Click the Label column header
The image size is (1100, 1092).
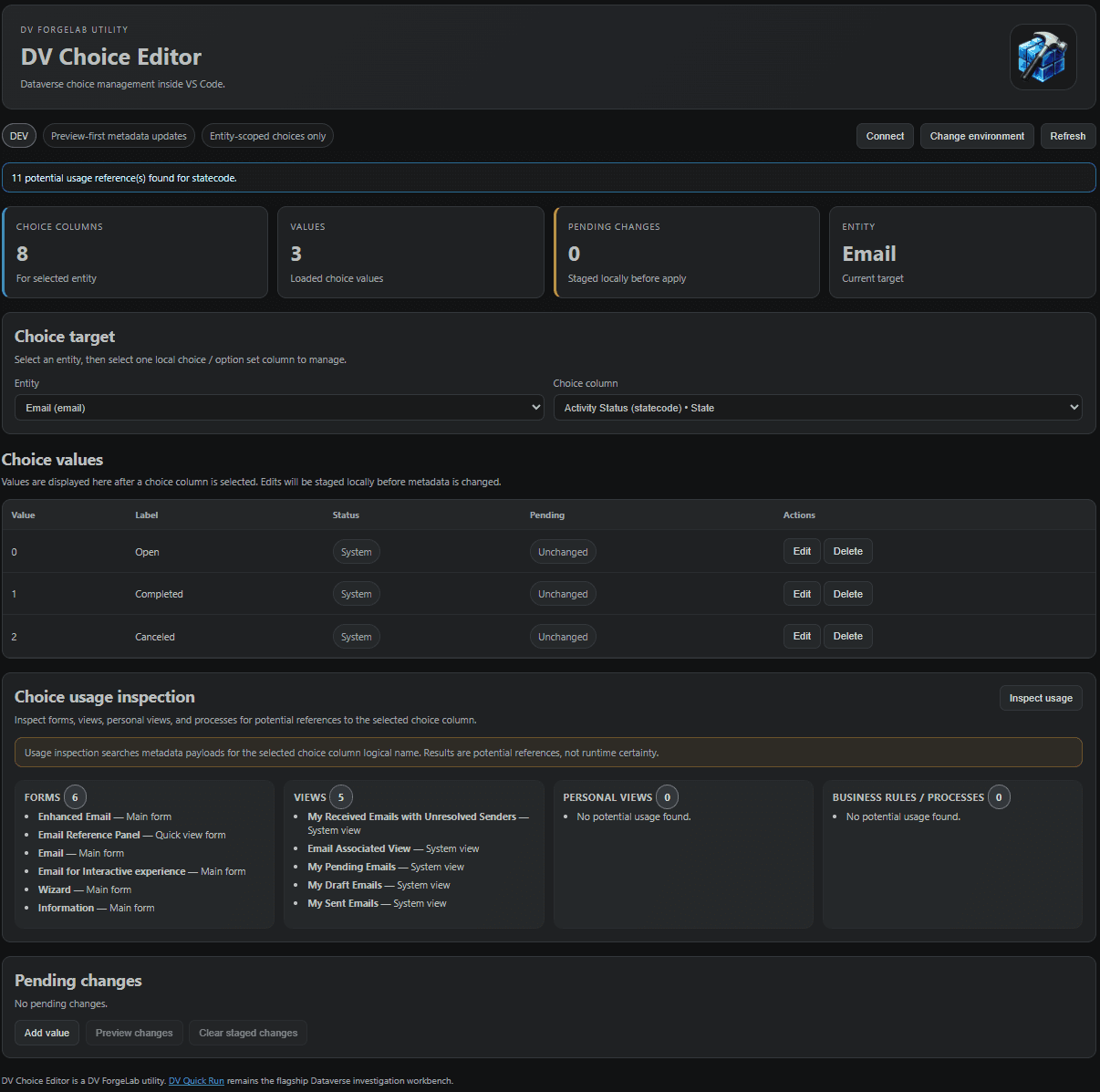coord(147,515)
